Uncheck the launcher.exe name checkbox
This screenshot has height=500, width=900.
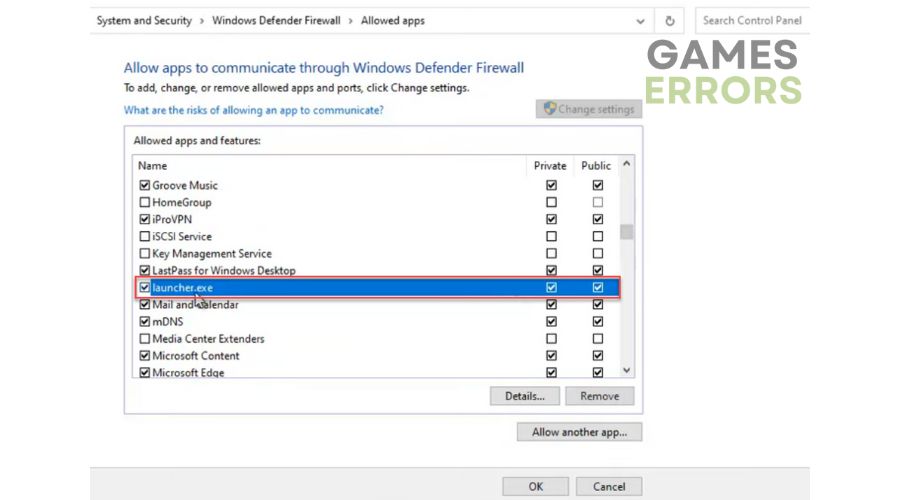145,288
